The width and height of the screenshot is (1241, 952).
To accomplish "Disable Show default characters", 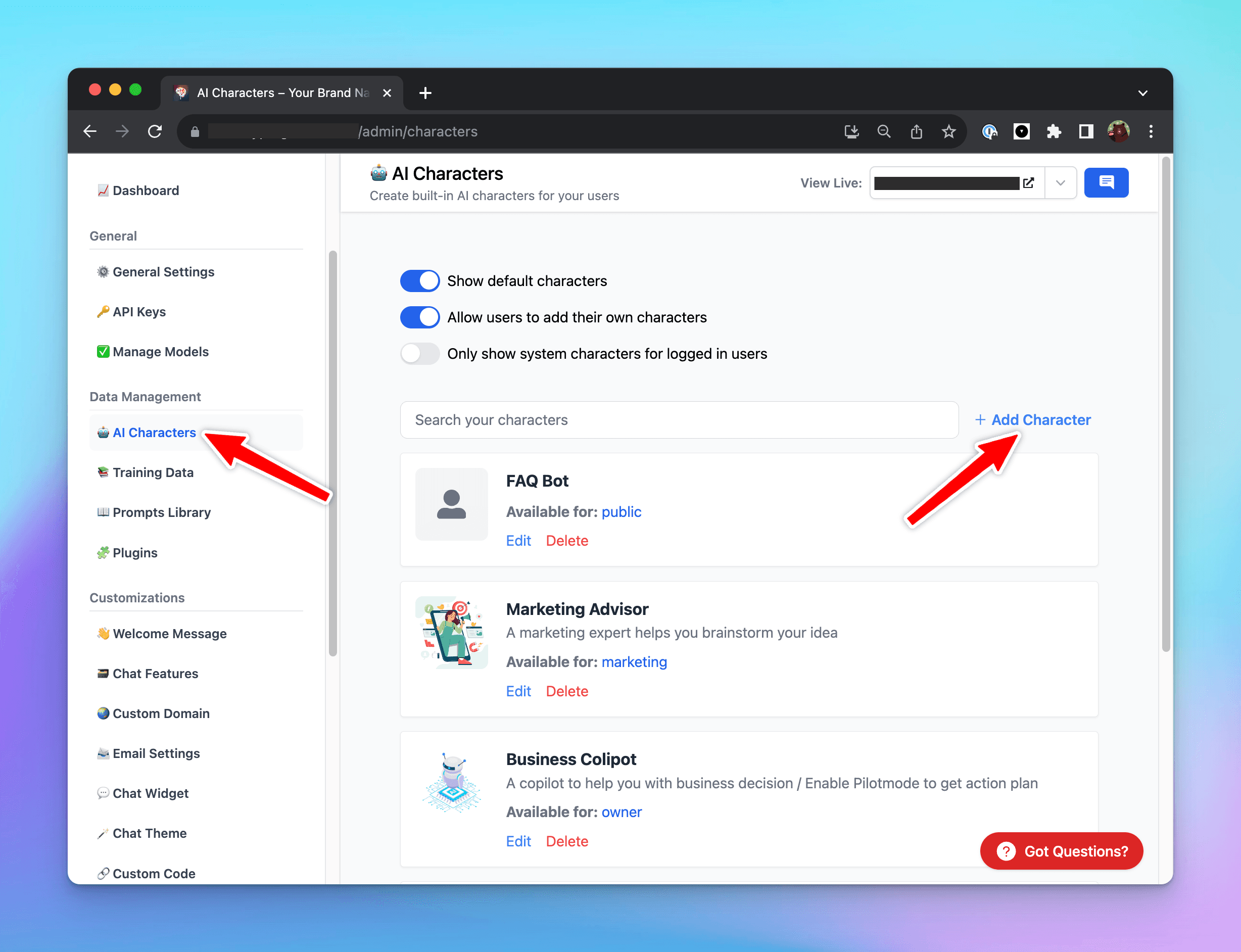I will coord(419,280).
